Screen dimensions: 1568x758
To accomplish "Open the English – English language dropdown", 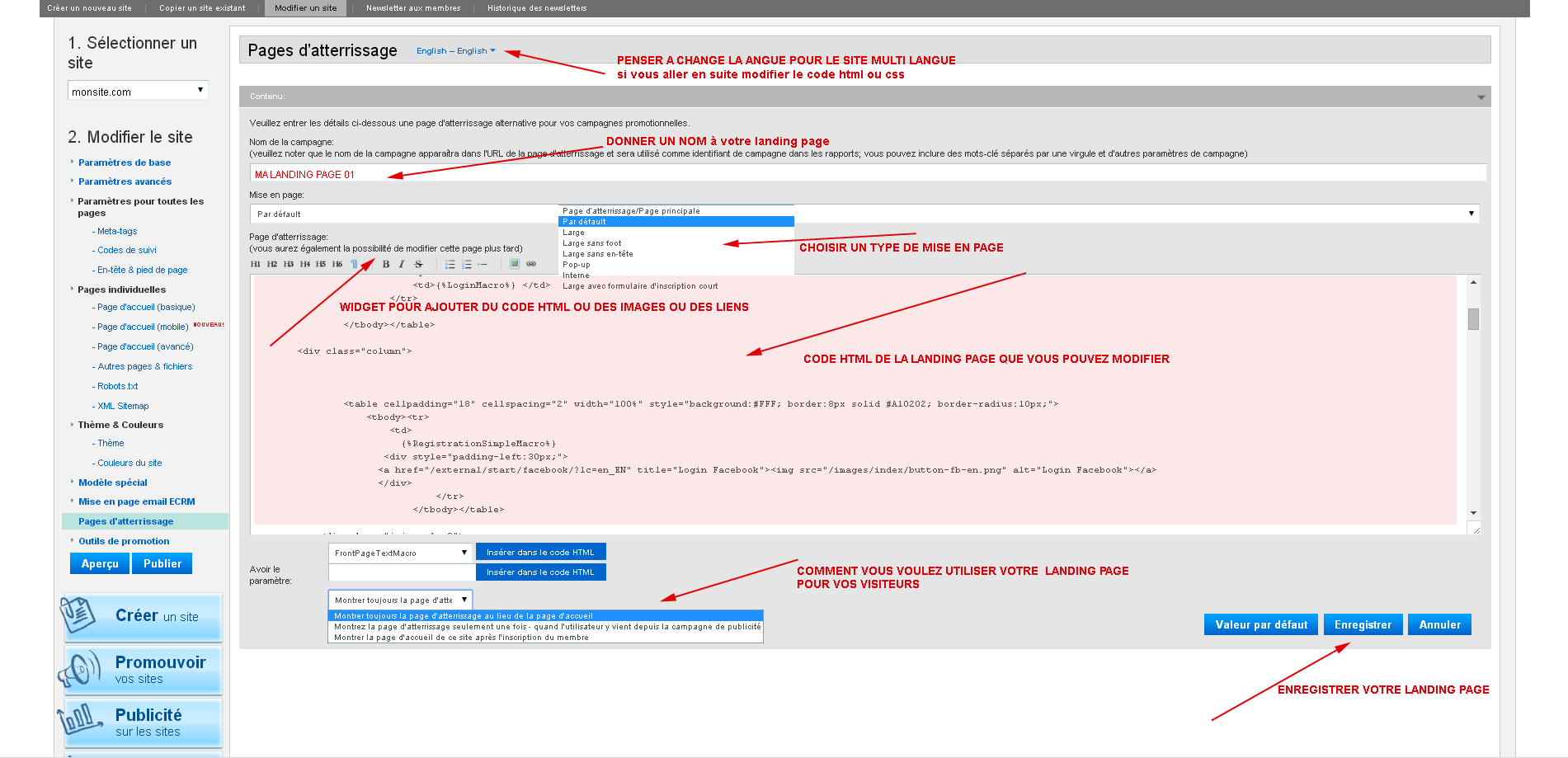I will point(455,51).
